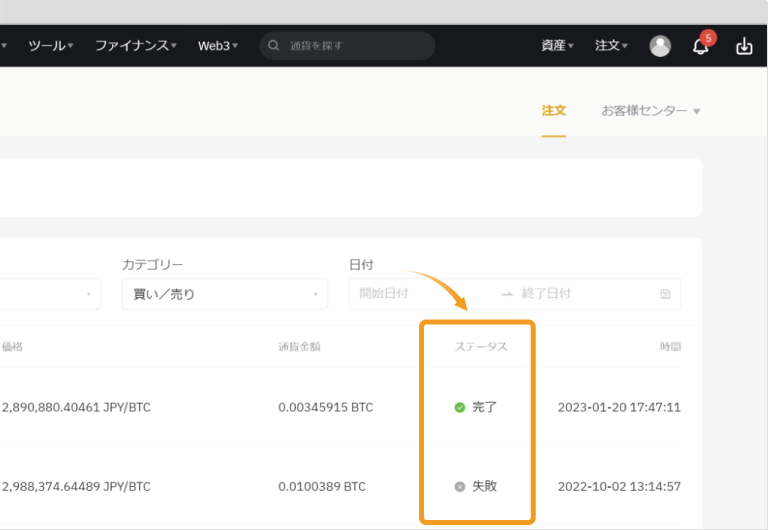Click the 通貨を探す search field
Screen dimensions: 768x530
pos(347,46)
